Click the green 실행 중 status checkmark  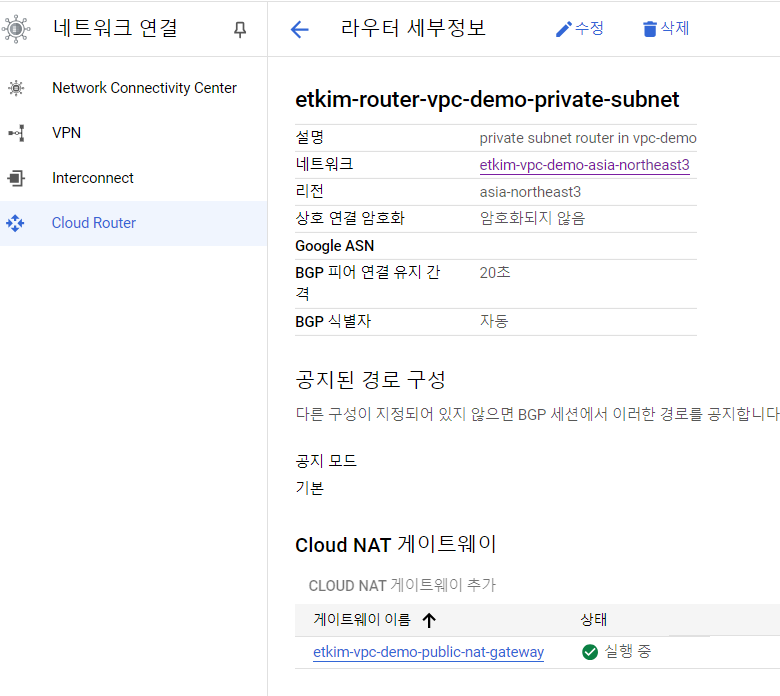coord(589,652)
